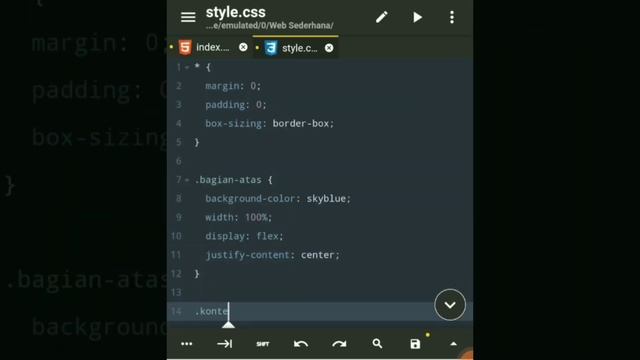Click the 'display: flex;' line

(x=244, y=236)
